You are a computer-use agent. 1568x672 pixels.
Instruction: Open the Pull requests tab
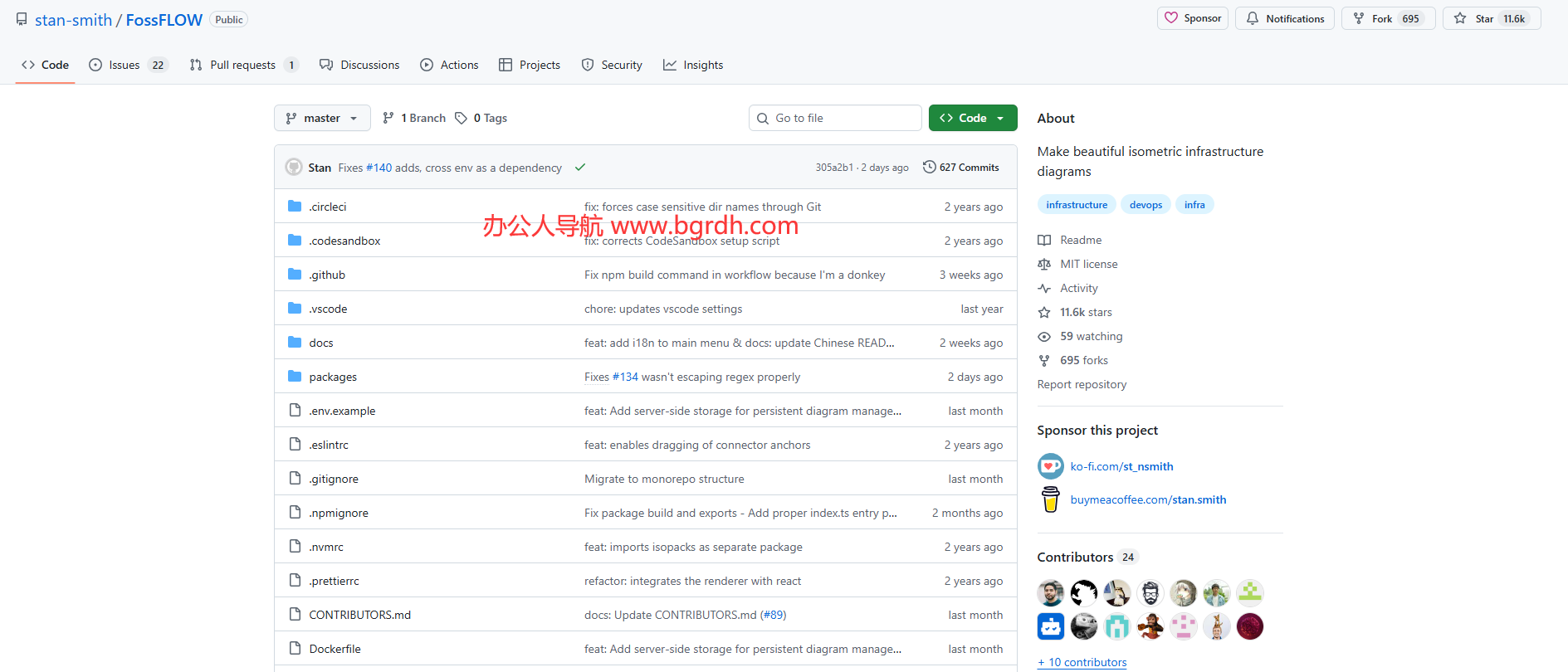point(242,65)
